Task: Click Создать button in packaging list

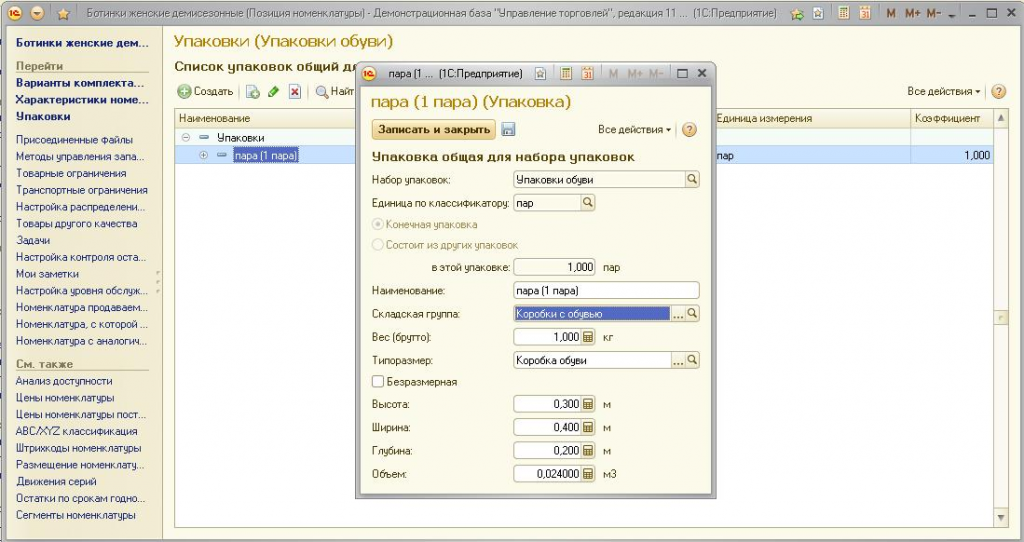Action: point(206,91)
